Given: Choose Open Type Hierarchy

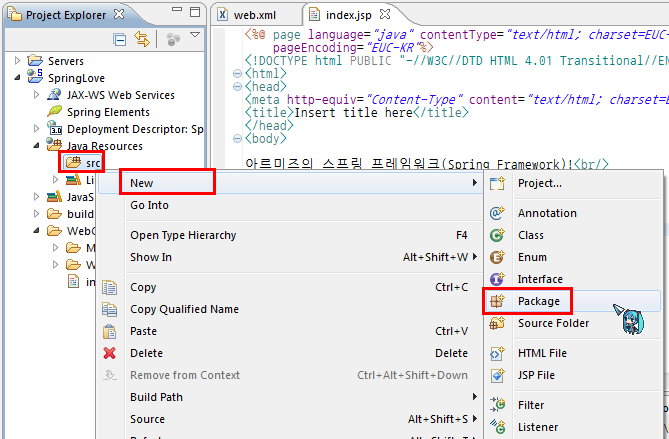Looking at the screenshot, I should pos(290,235).
